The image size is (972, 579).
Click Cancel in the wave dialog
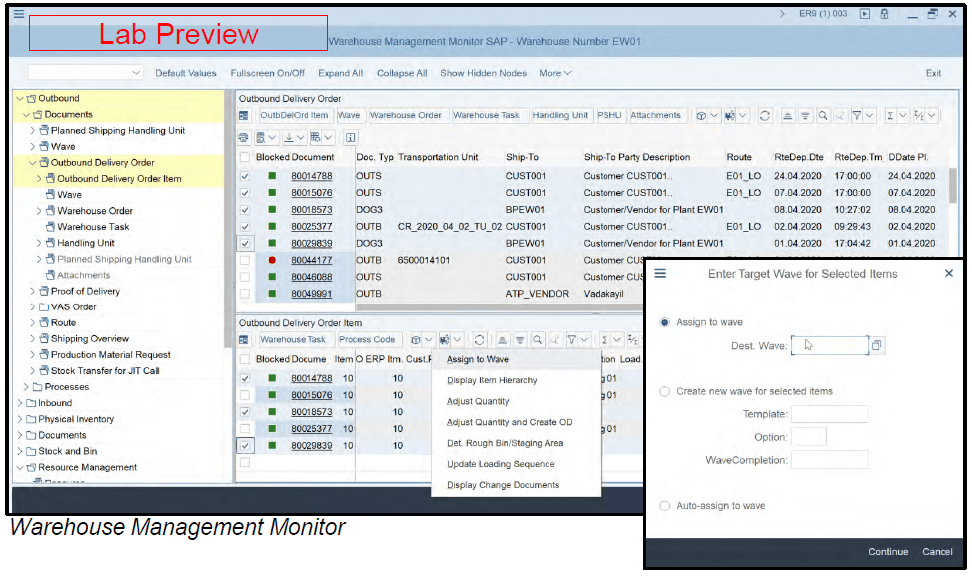coord(937,552)
